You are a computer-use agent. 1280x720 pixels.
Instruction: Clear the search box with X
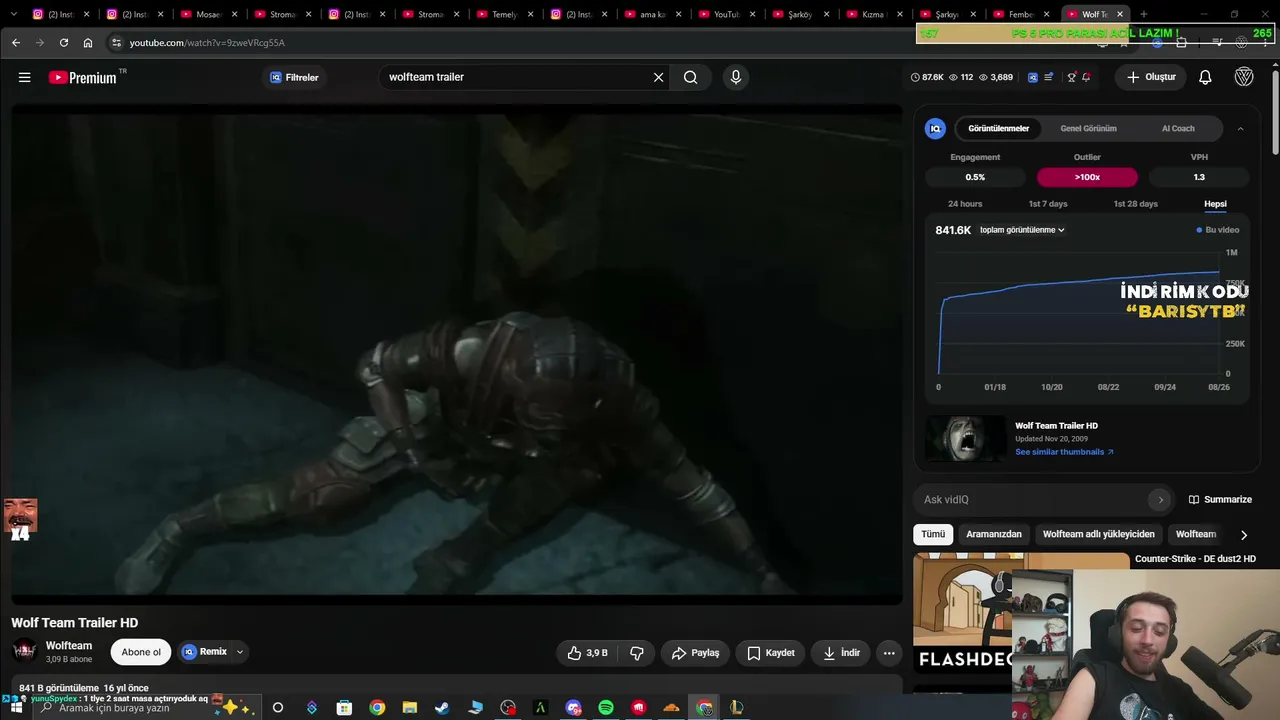click(x=658, y=77)
